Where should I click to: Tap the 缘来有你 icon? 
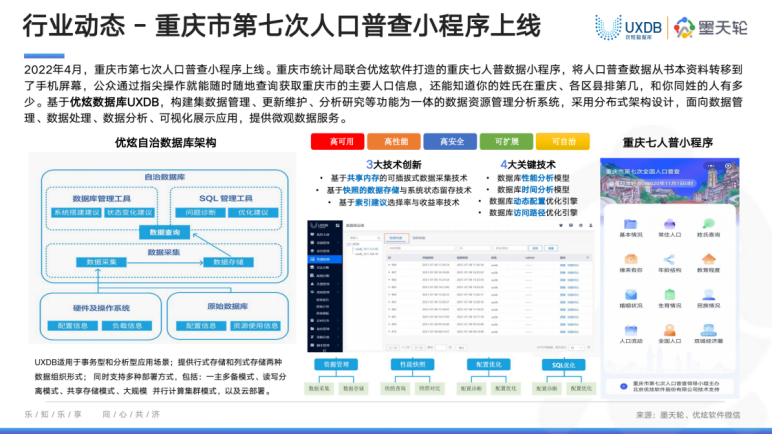tap(630, 259)
